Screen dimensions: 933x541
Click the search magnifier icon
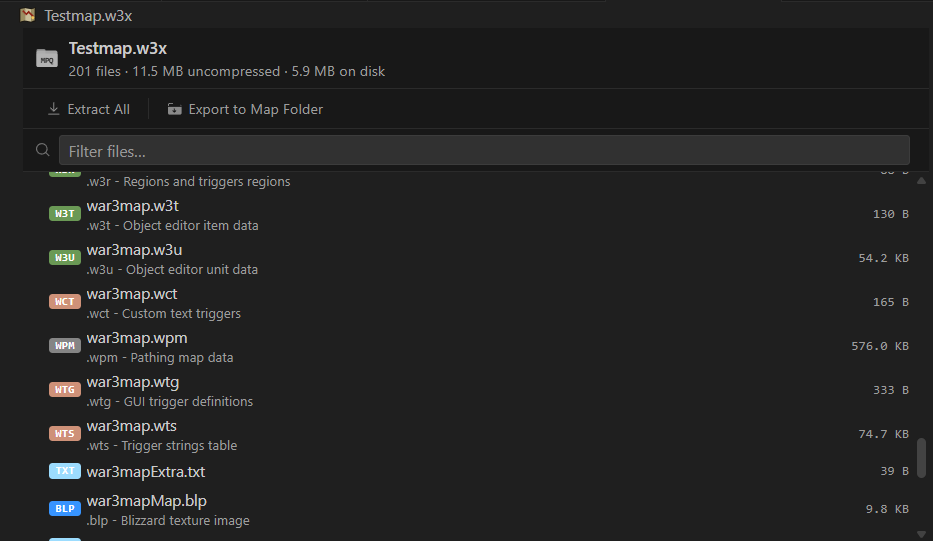42,150
